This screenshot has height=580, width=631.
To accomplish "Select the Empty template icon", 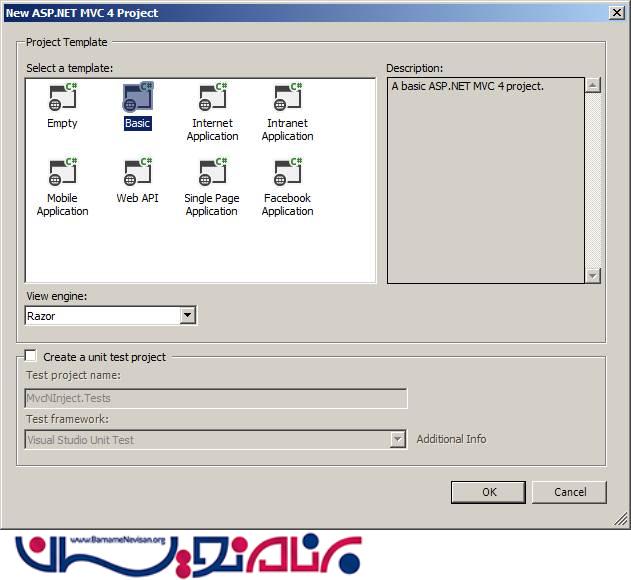I will 63,97.
